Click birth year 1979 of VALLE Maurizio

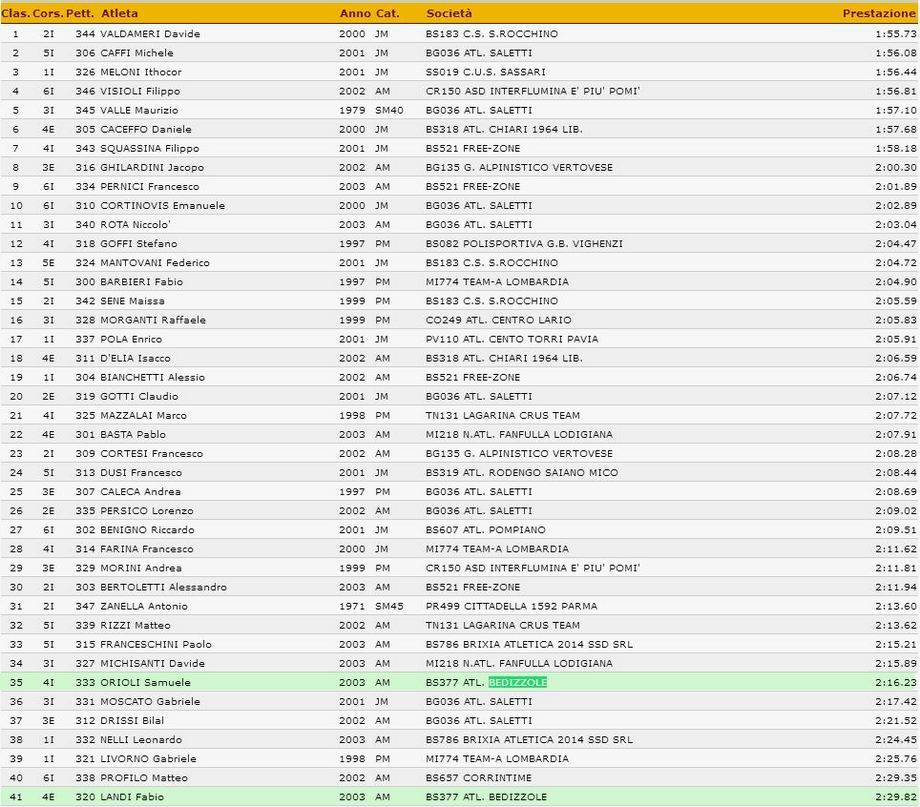(x=352, y=110)
